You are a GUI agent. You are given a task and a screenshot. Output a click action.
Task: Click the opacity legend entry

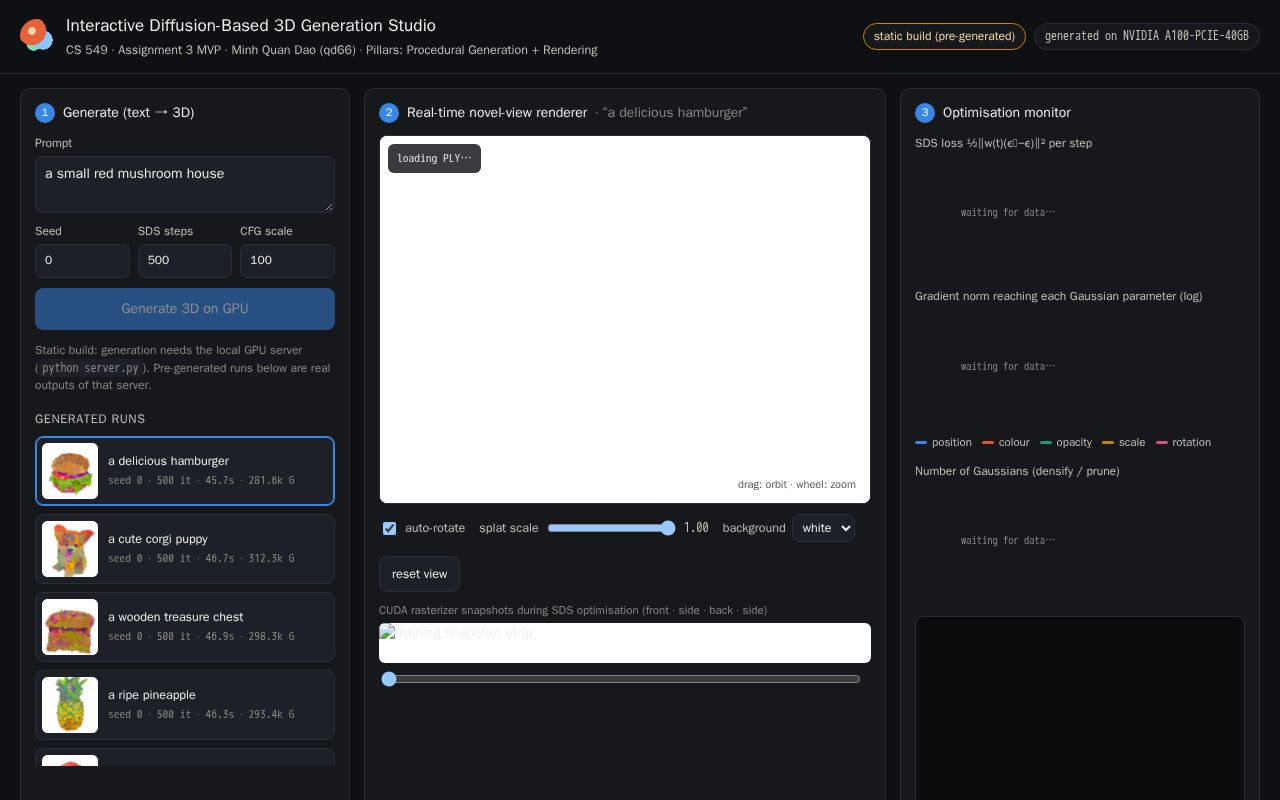[x=1066, y=442]
